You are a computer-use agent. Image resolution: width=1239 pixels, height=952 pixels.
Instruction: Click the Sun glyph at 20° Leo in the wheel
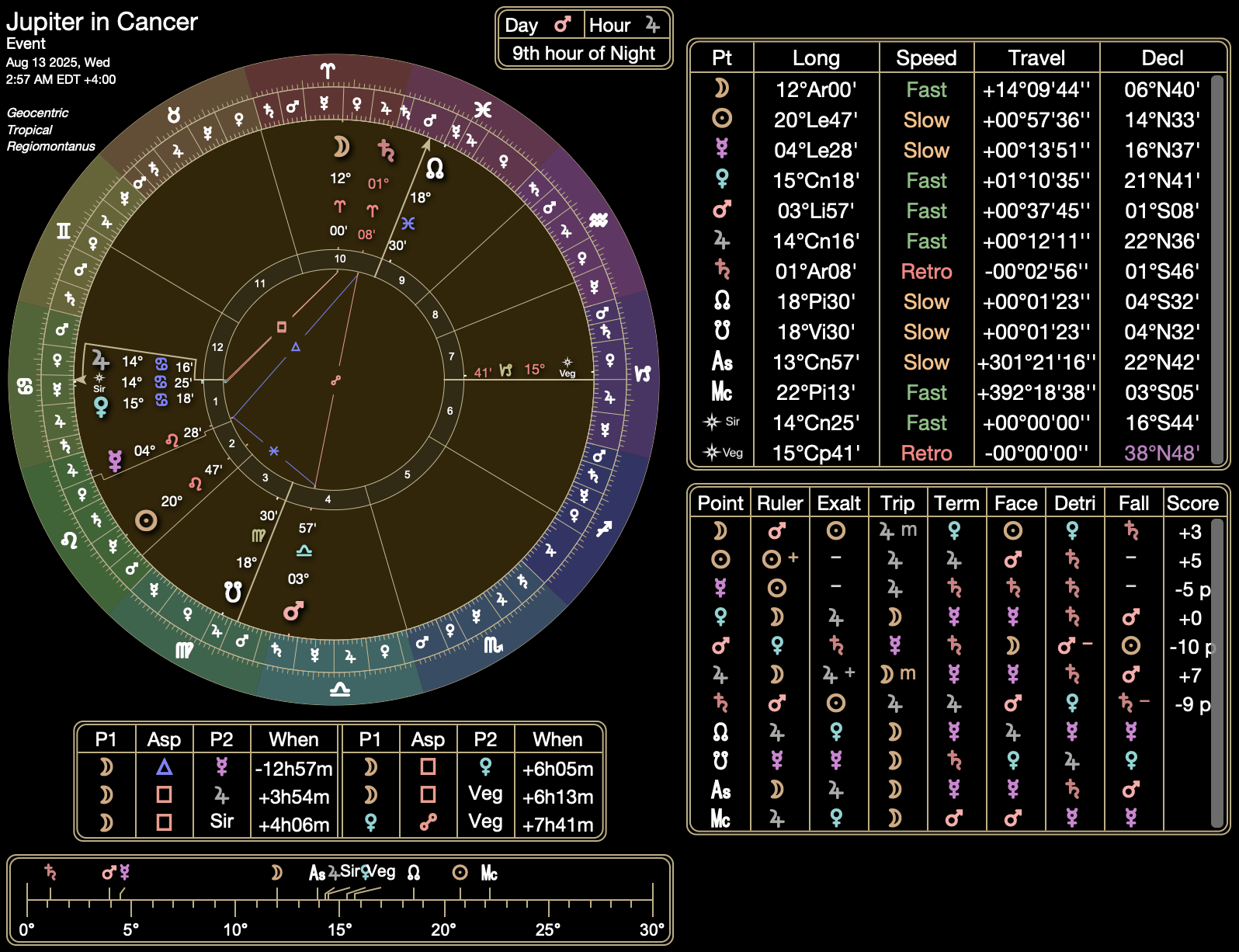coord(146,520)
